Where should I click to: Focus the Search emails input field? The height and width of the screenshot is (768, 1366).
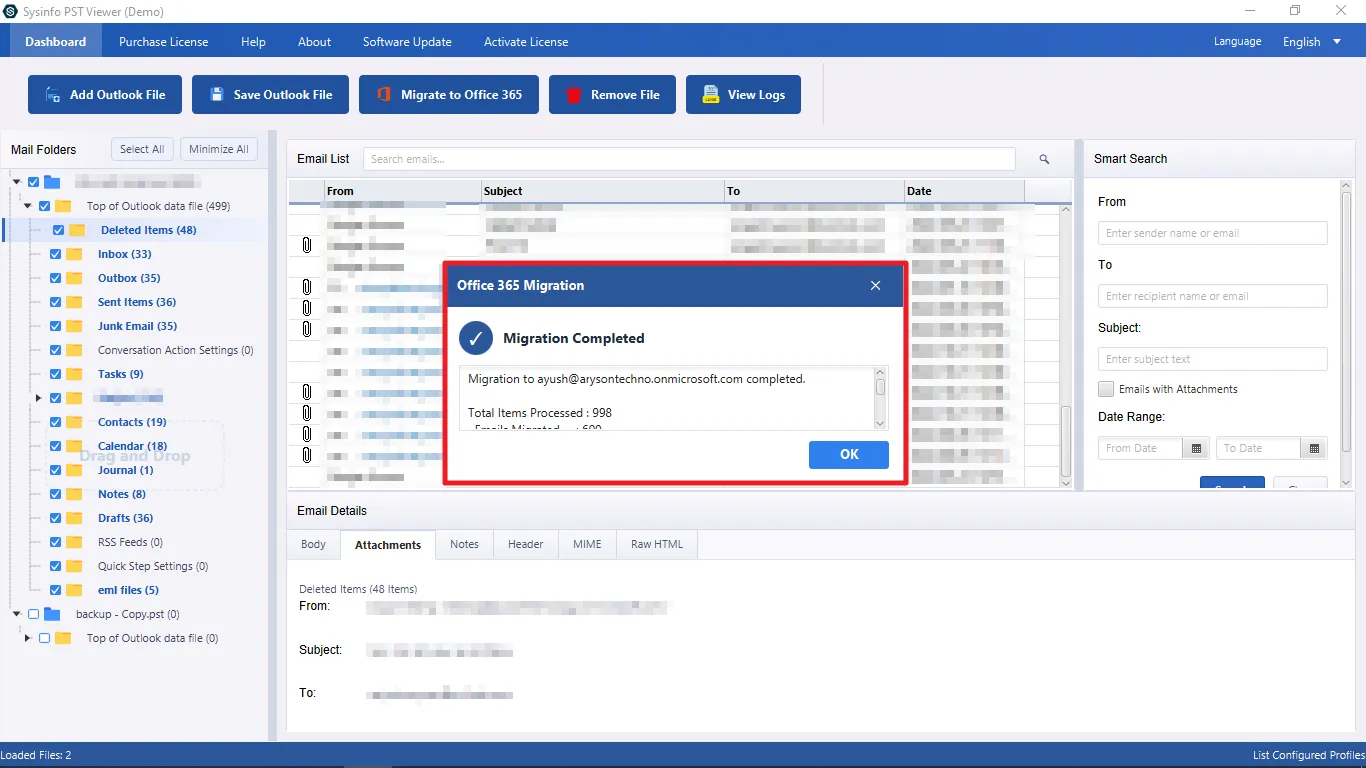(689, 159)
